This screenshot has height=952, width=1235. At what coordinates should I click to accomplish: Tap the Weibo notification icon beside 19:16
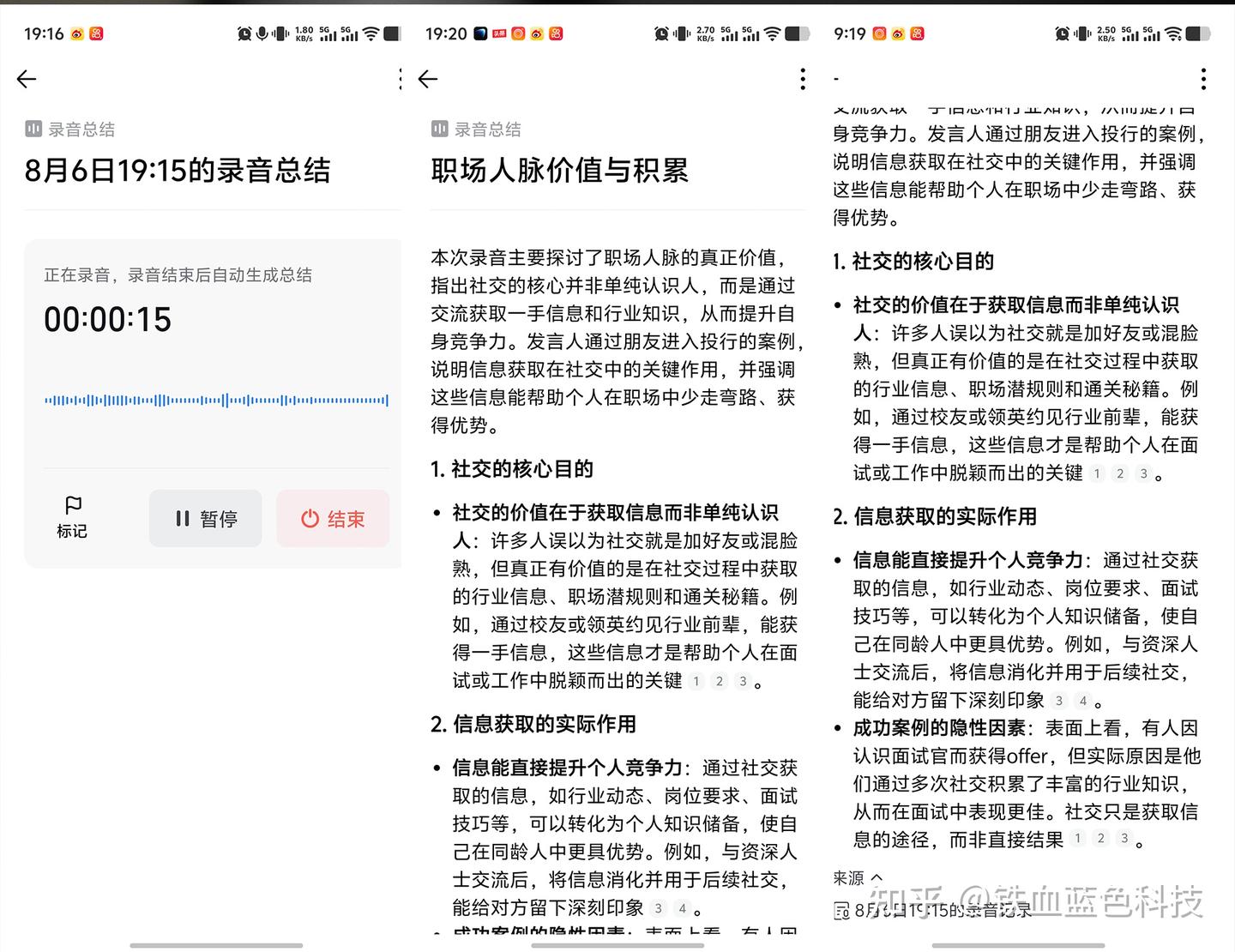pyautogui.click(x=77, y=33)
